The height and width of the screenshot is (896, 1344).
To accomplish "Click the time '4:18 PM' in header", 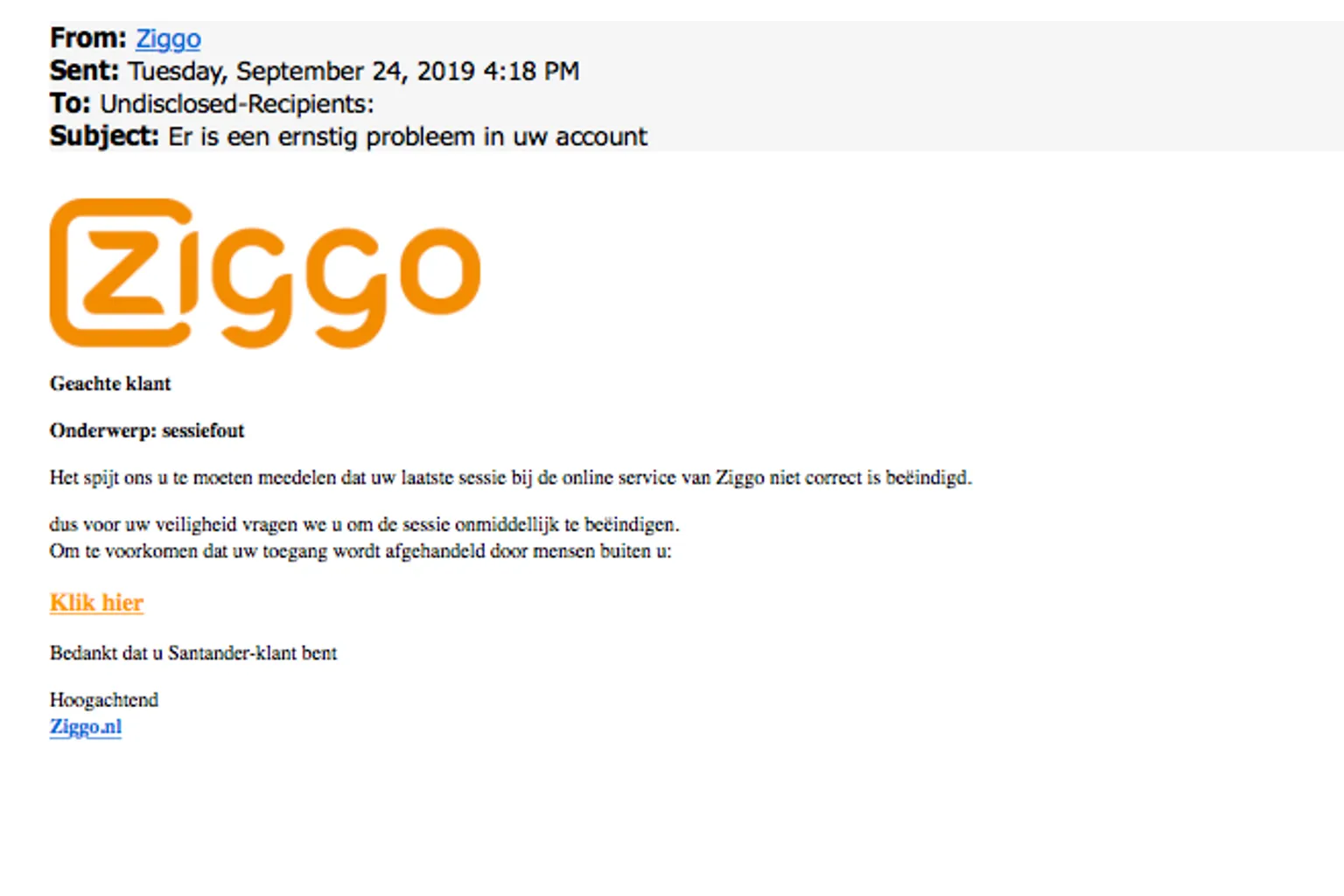I will [531, 71].
